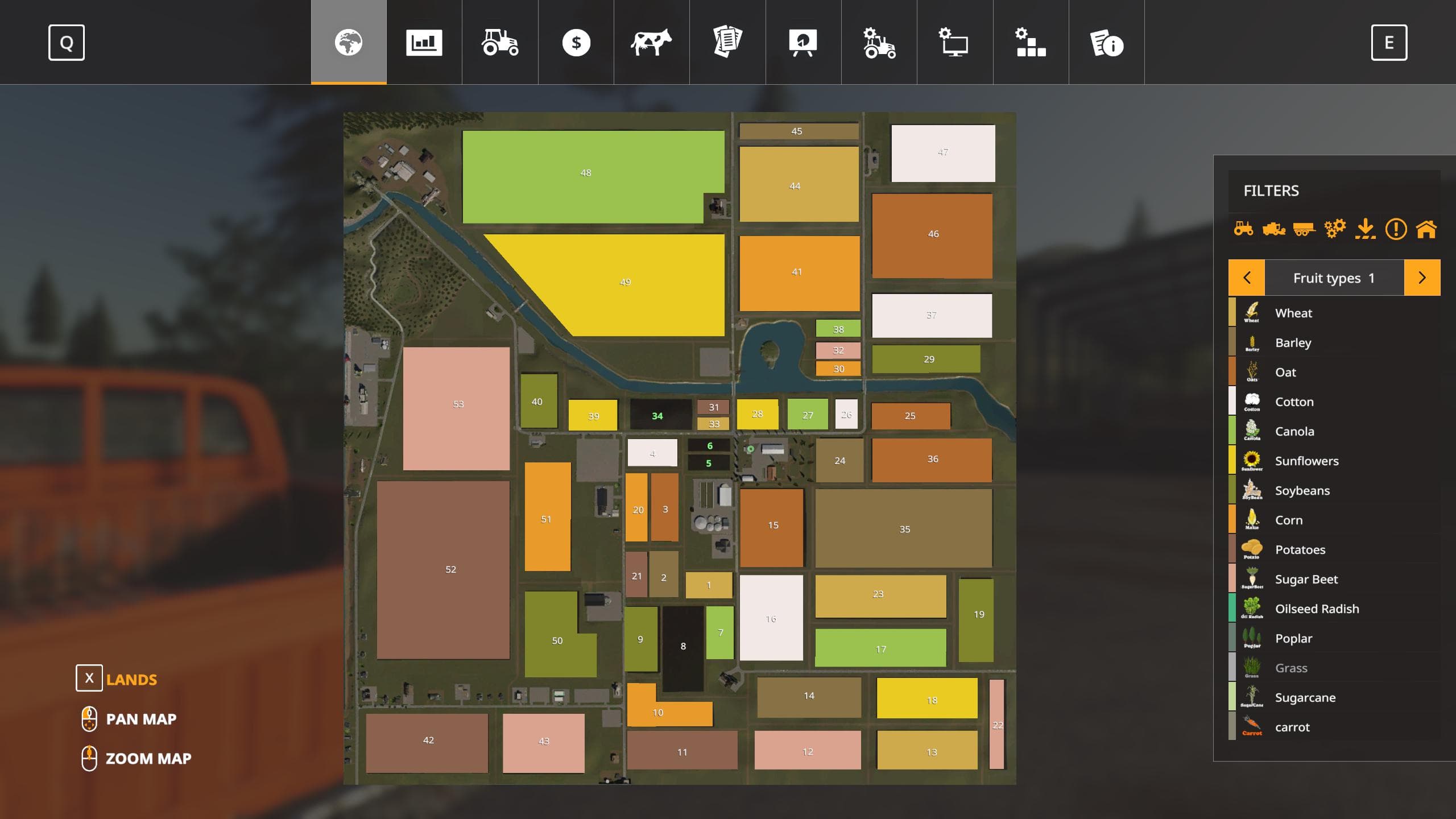Click the Oilseed Radish crop icon
1456x819 pixels.
coord(1252,609)
